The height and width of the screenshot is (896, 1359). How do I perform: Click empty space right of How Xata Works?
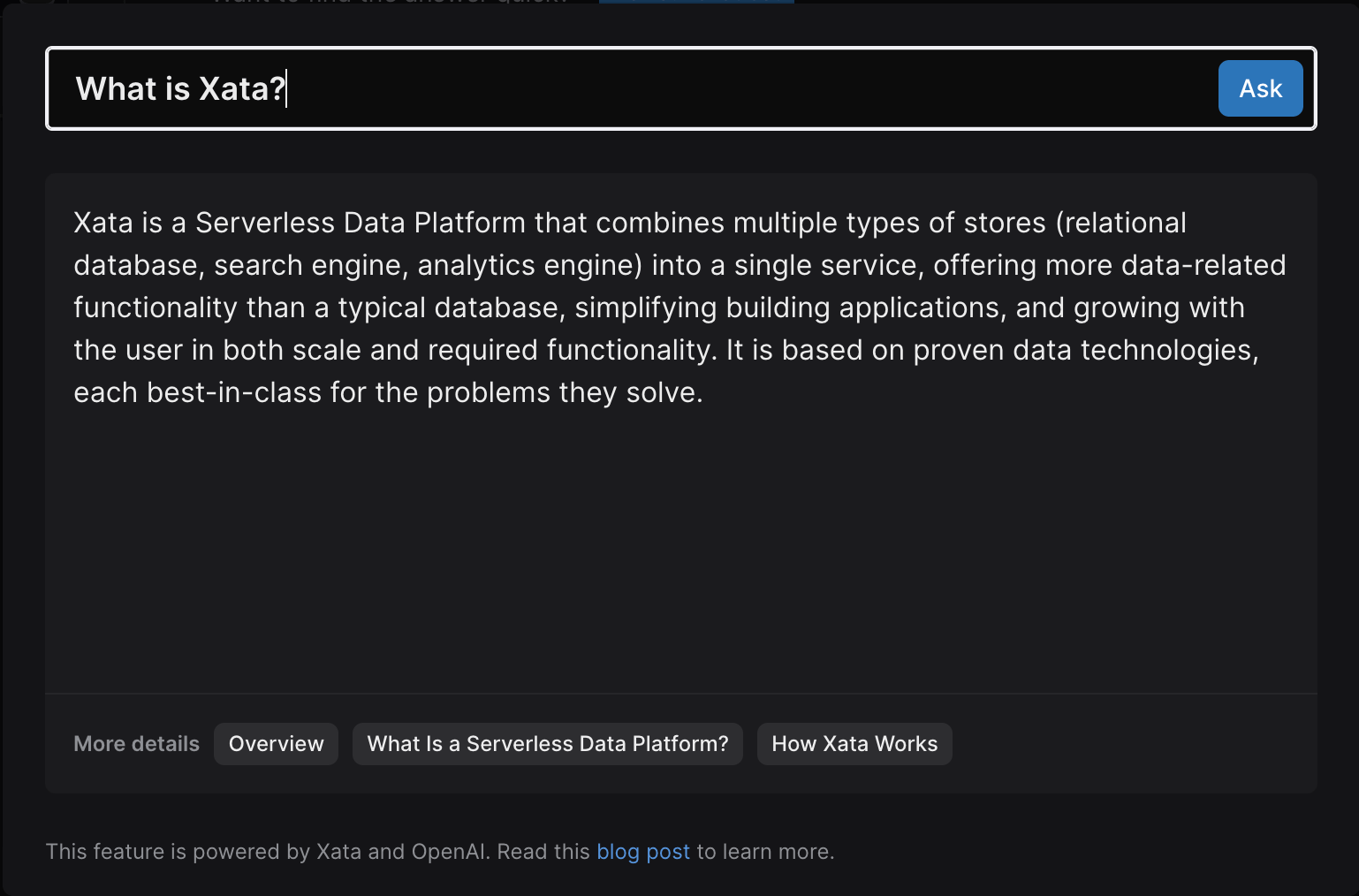click(x=1131, y=744)
